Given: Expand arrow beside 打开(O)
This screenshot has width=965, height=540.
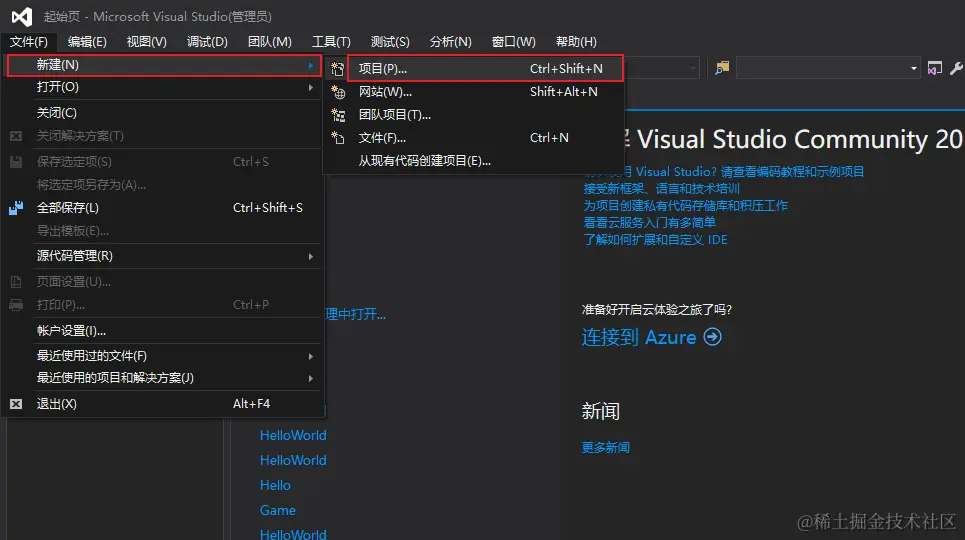Looking at the screenshot, I should (311, 87).
